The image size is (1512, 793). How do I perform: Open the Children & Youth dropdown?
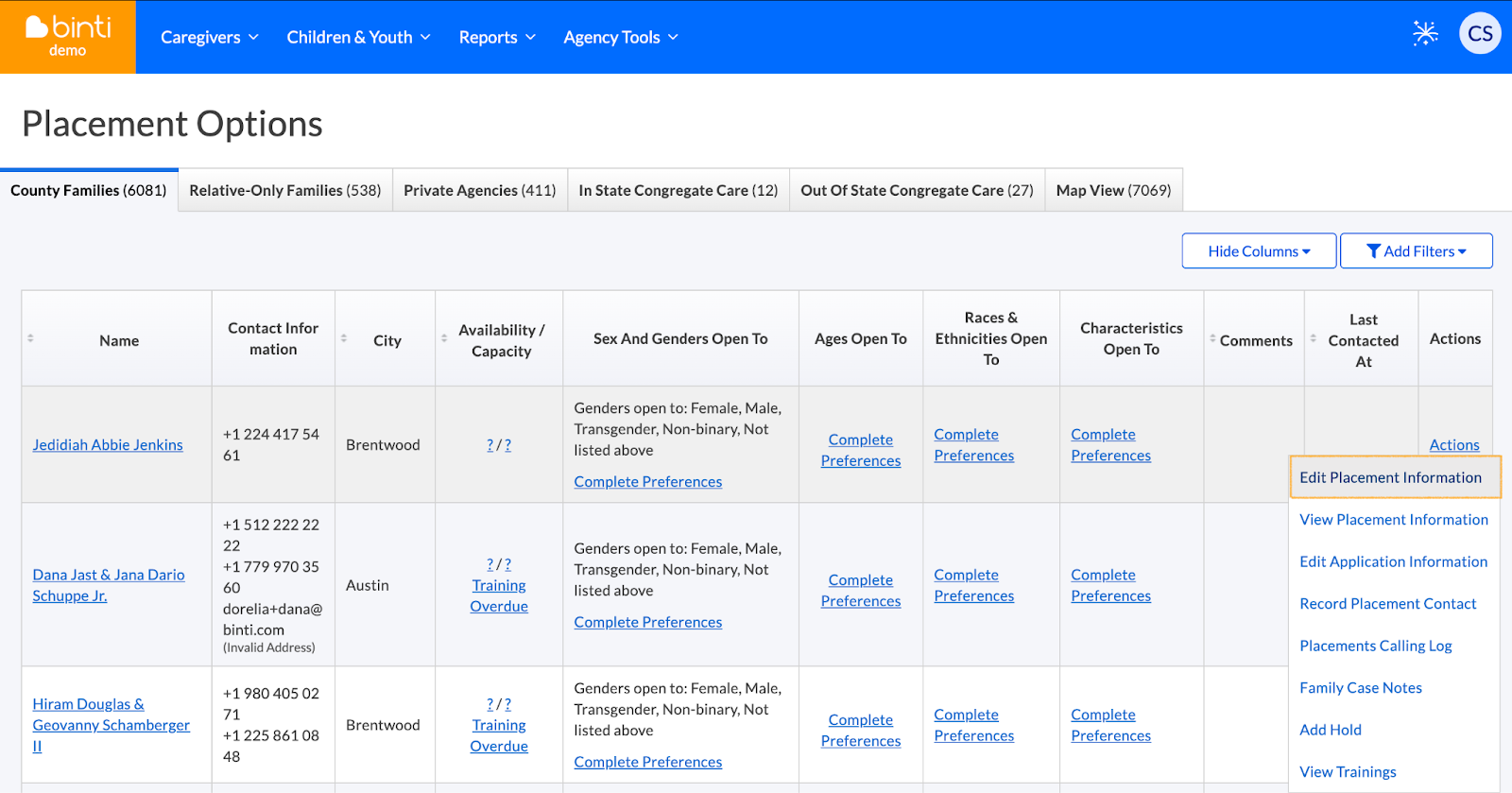pos(358,37)
